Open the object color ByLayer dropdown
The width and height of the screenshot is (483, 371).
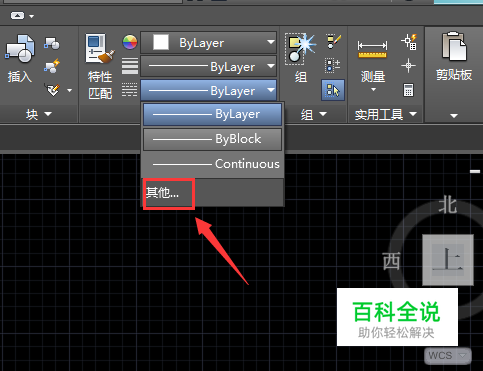(x=209, y=42)
